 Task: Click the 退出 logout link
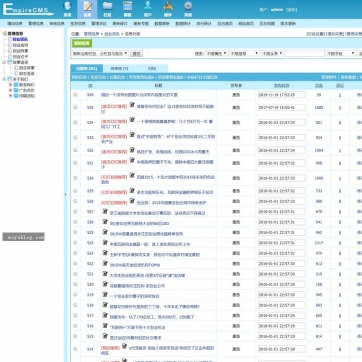[x=292, y=10]
